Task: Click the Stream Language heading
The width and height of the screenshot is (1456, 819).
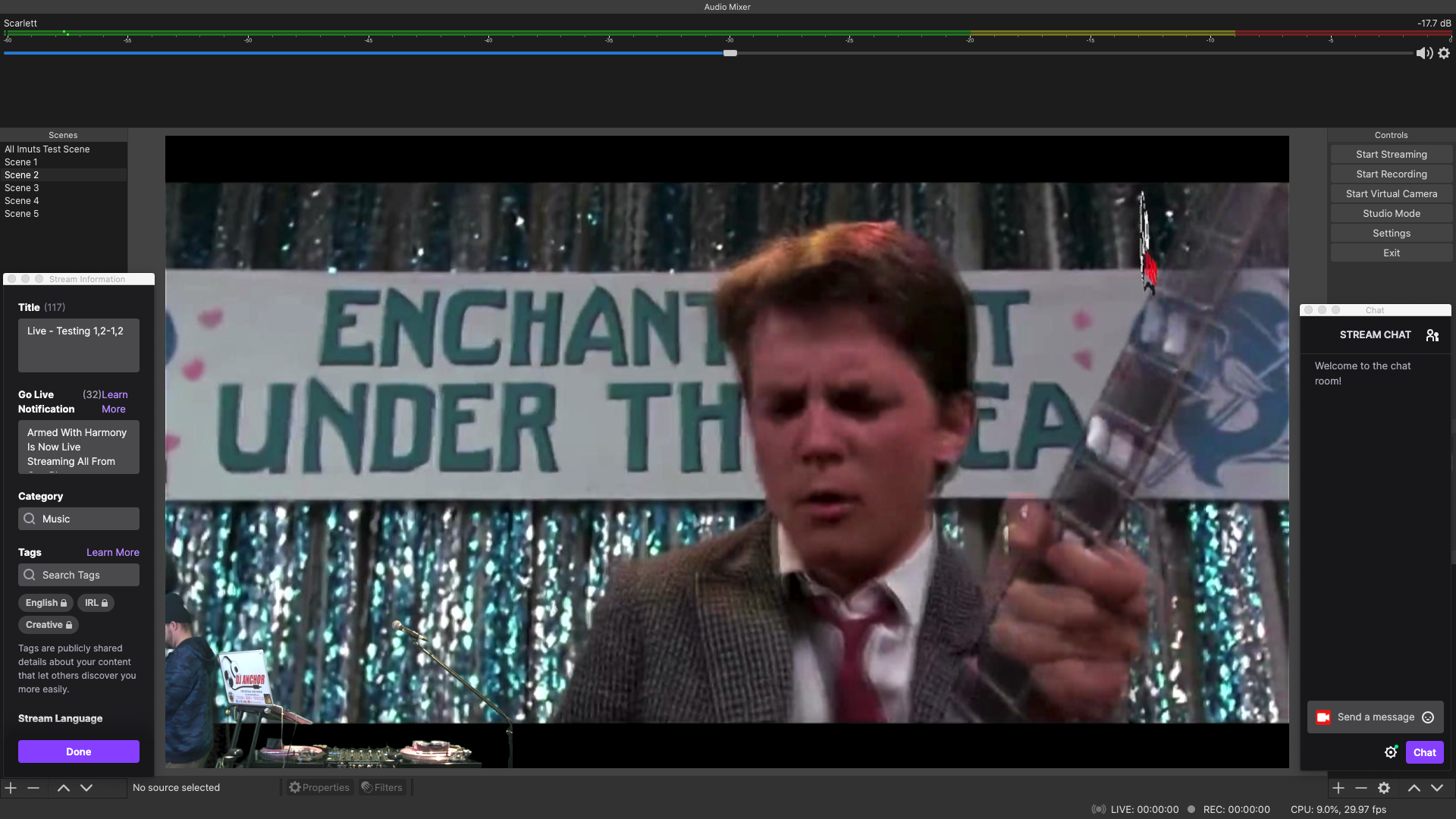Action: click(61, 718)
